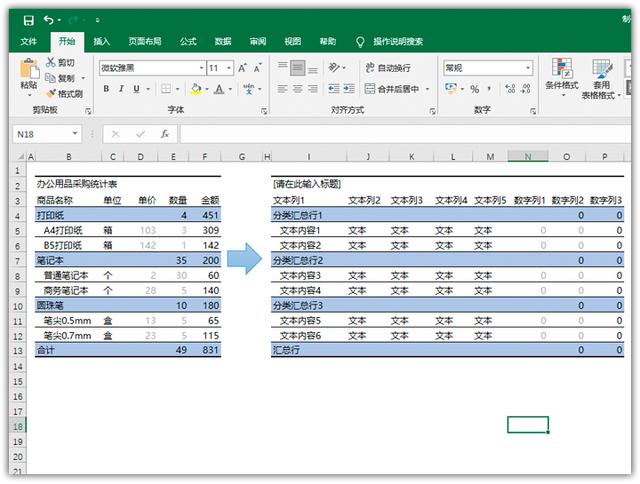Click the decrease indent icon

(x=334, y=89)
